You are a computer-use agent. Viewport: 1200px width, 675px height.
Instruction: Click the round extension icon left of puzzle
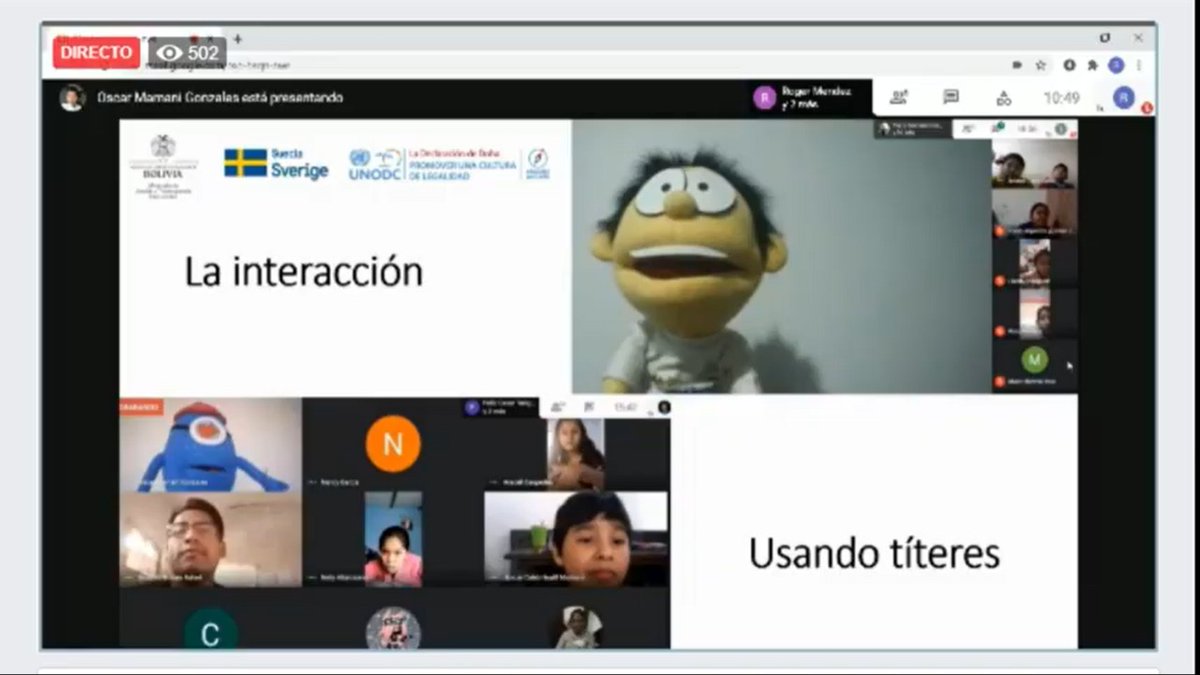tap(1069, 65)
